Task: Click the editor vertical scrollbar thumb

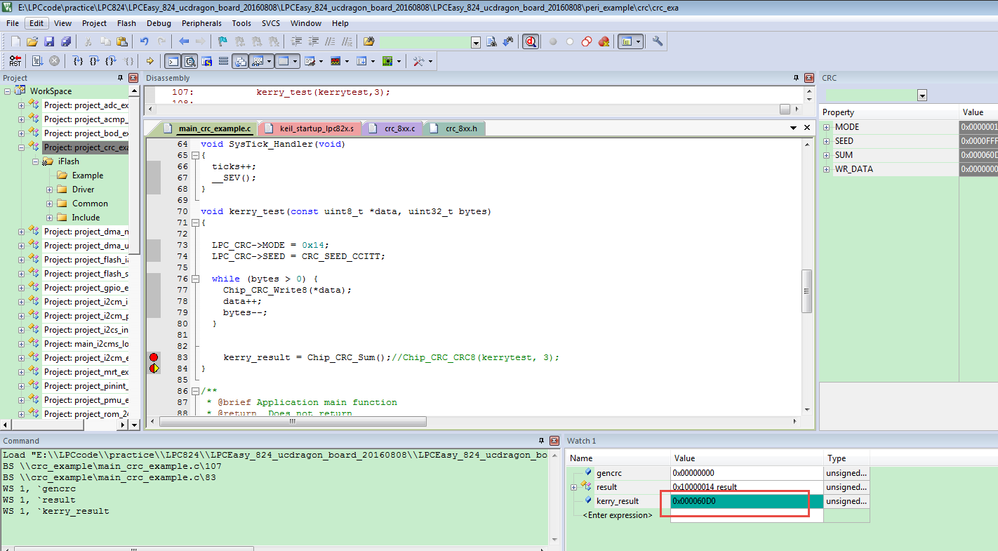Action: [x=806, y=291]
